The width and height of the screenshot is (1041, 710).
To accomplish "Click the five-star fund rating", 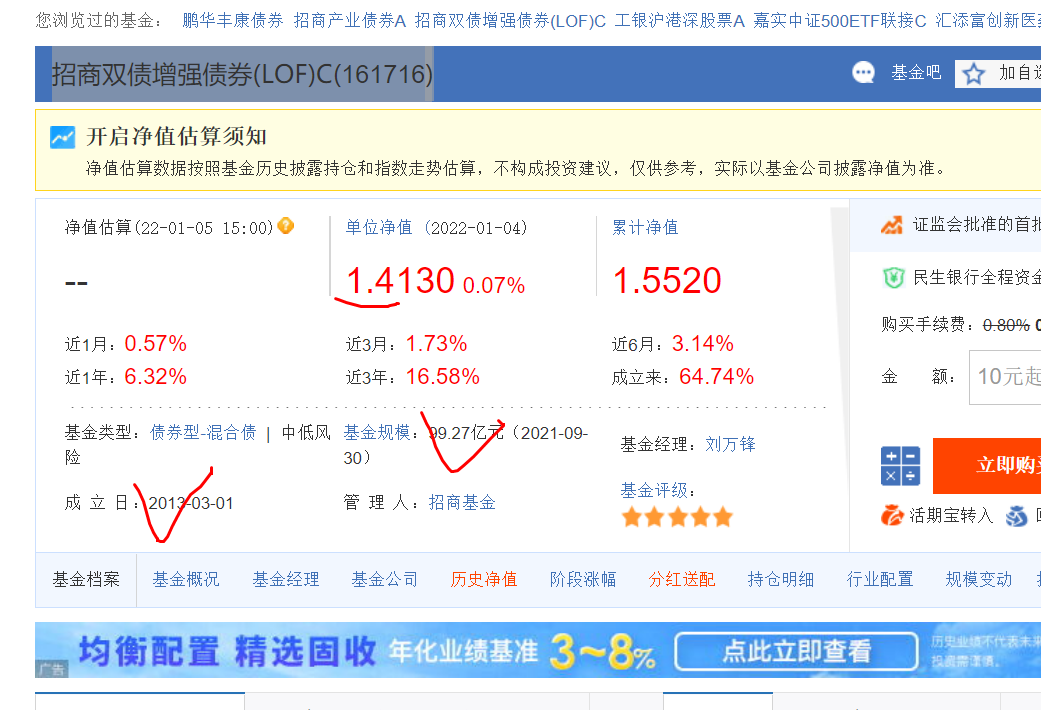I will click(677, 517).
